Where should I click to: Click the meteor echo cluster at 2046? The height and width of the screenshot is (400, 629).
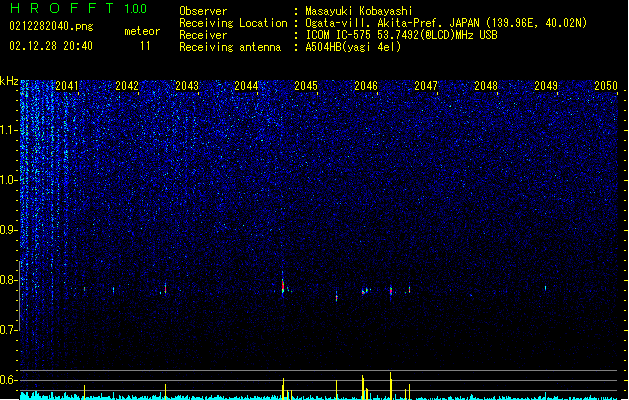tap(366, 290)
